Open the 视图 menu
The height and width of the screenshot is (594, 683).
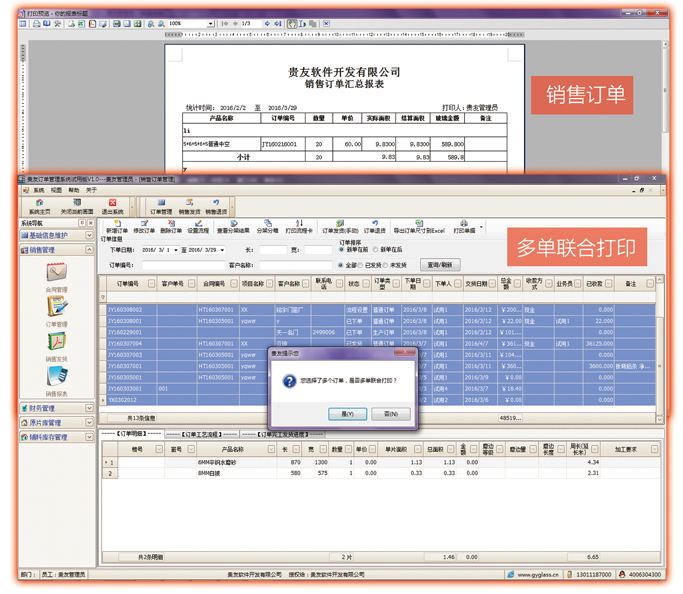55,190
